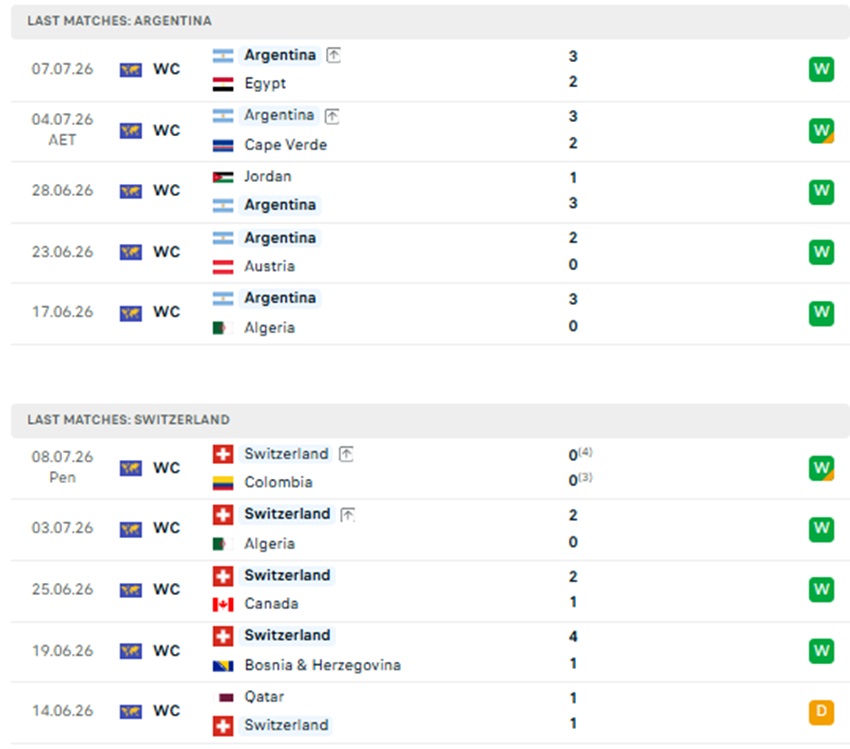Viewport: 850px width, 749px height.
Task: Click the World Cup icon on 23.06.26 row
Action: (131, 252)
